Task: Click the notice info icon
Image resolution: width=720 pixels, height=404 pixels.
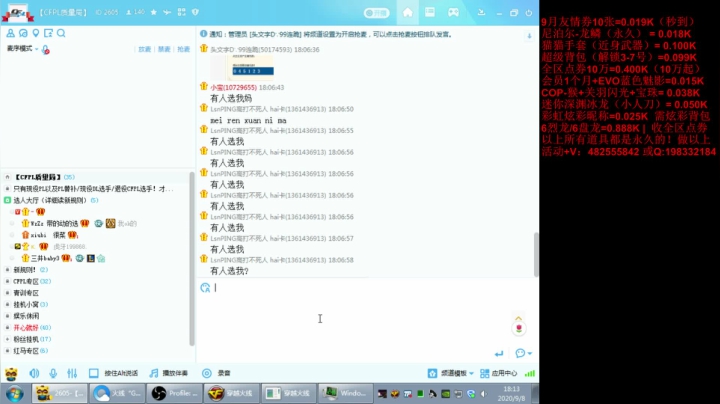Action: [x=203, y=34]
